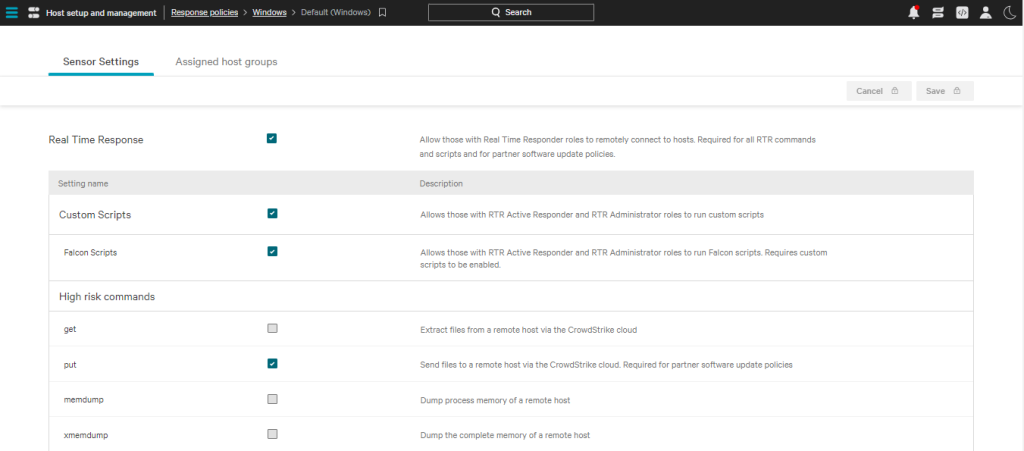Enable the xmemdump checkbox
Viewport: 1024px width, 451px height.
click(x=272, y=434)
